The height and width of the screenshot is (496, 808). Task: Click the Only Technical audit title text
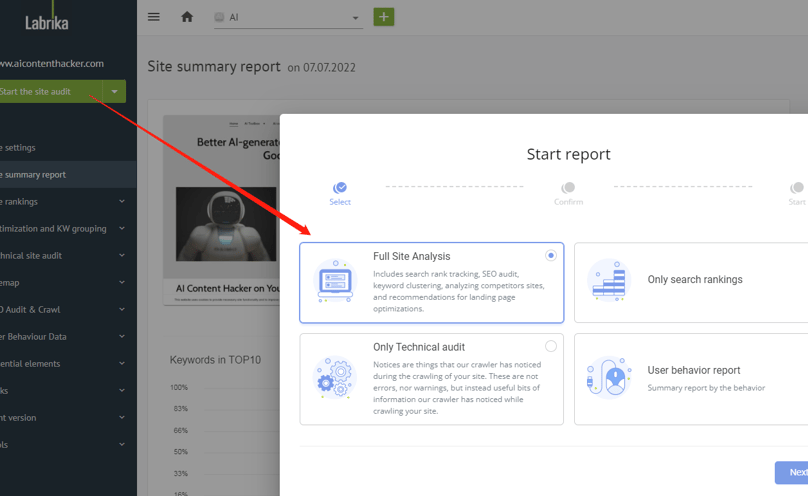419,347
